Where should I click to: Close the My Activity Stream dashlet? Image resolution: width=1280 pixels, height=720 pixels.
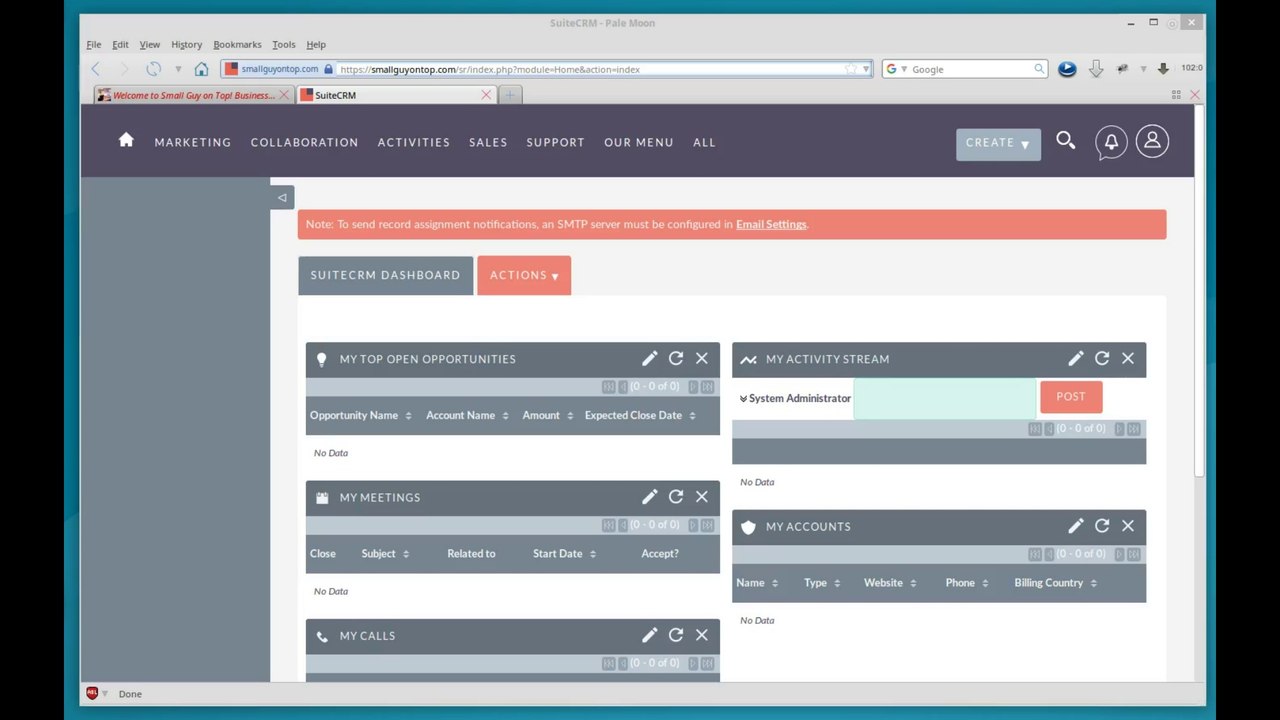tap(1128, 358)
